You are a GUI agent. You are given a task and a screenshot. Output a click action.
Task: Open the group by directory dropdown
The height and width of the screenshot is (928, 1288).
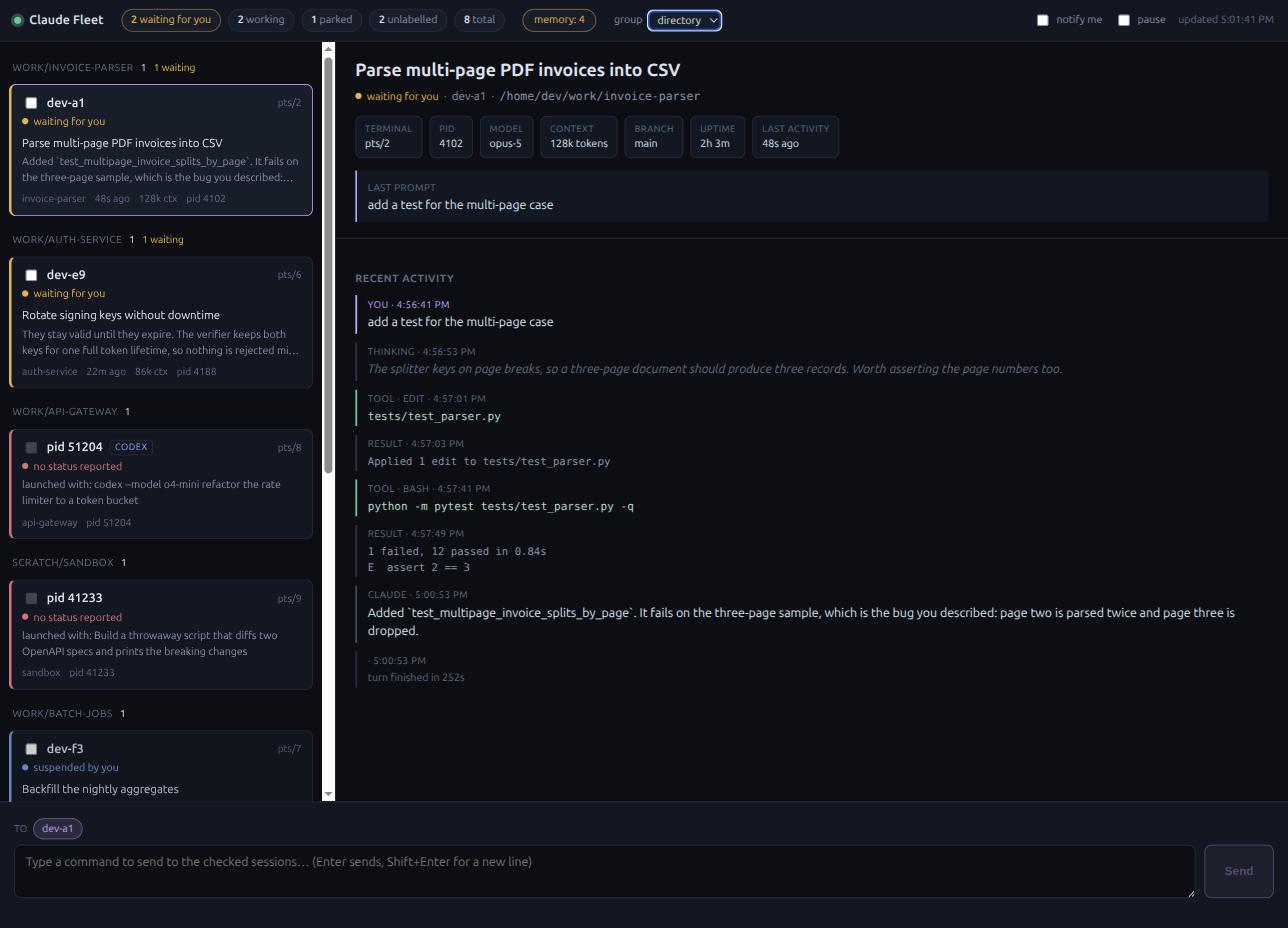pos(685,20)
